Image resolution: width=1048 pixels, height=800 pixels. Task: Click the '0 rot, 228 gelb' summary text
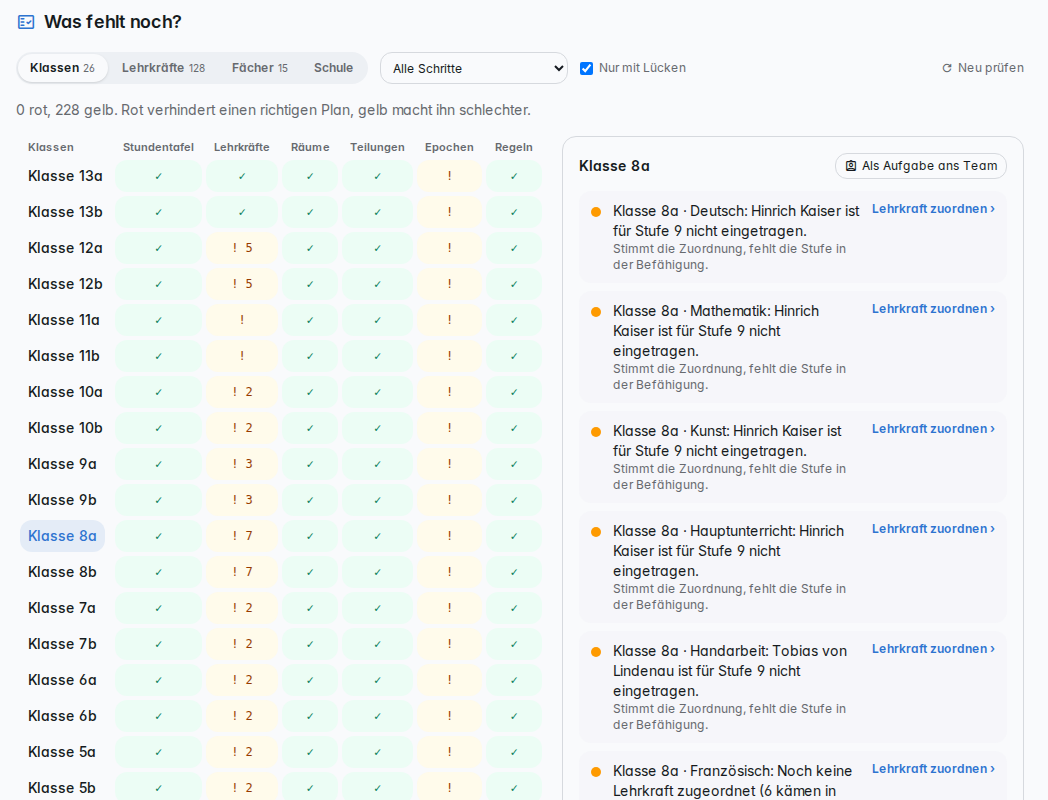(x=273, y=110)
